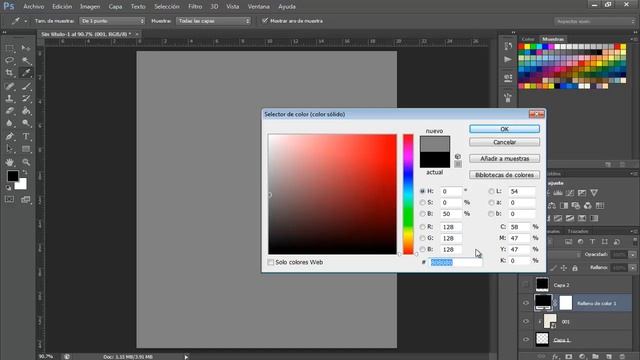
Task: Click the vertical hue slider strip
Action: (408, 194)
